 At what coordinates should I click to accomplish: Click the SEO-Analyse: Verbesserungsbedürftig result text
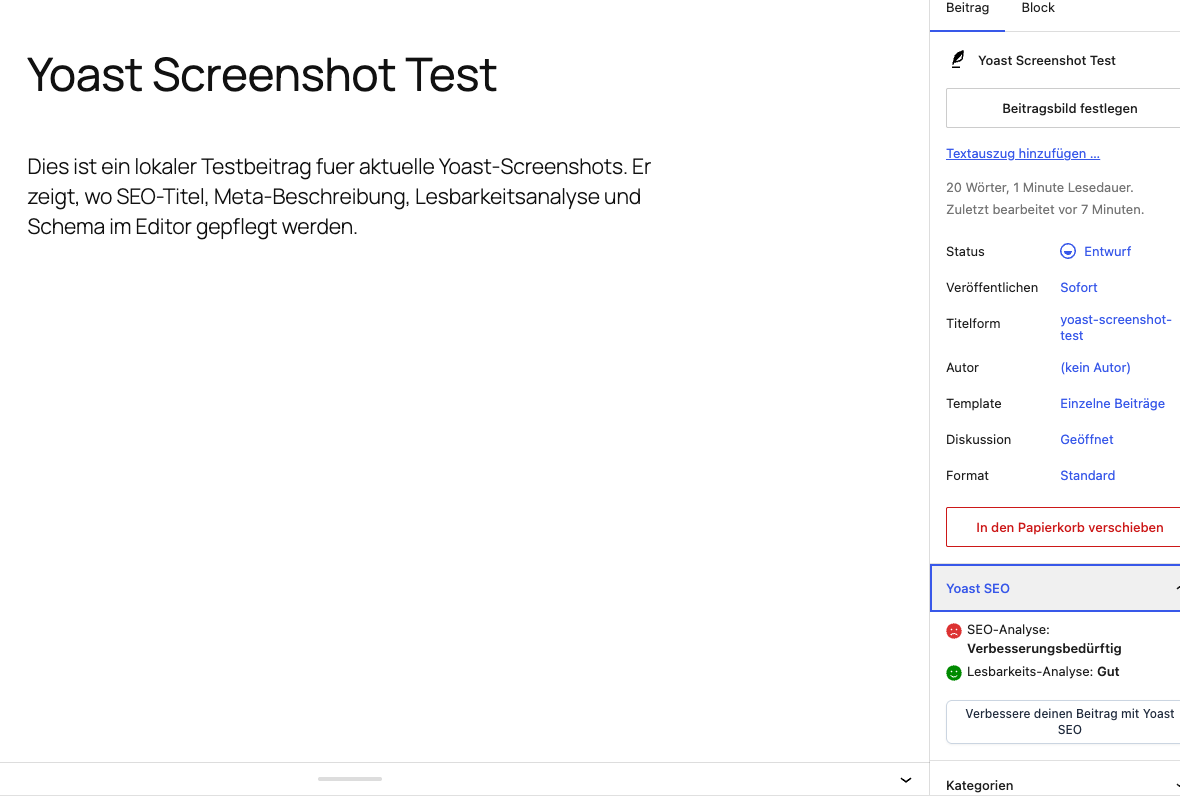point(1044,639)
